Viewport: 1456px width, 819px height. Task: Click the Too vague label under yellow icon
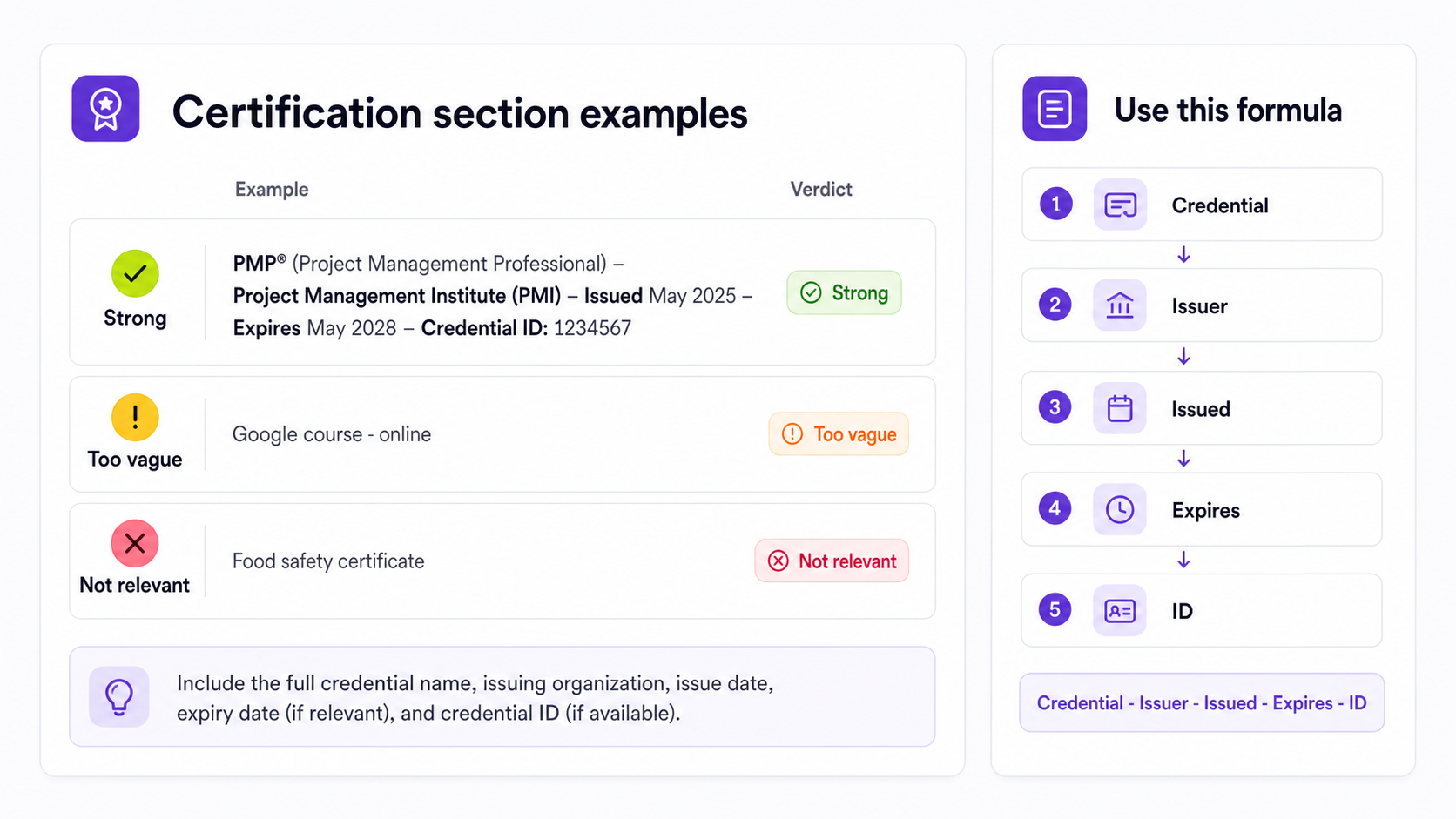(x=135, y=460)
